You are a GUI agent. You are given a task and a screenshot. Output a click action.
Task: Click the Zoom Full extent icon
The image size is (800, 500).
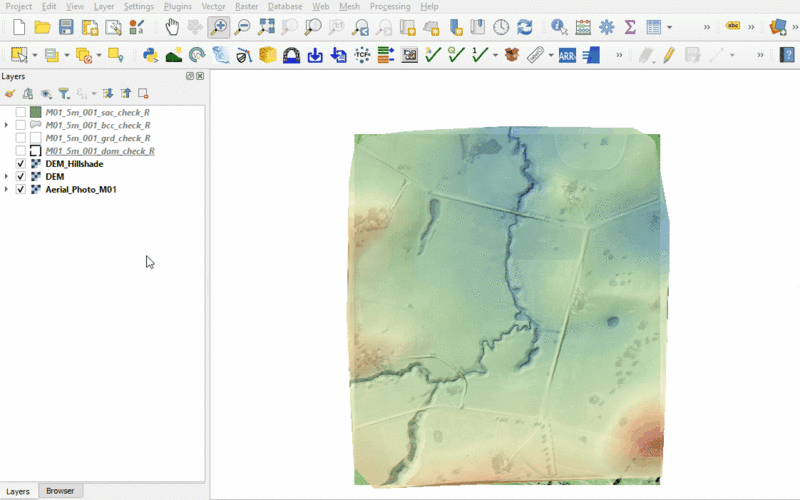[x=266, y=27]
